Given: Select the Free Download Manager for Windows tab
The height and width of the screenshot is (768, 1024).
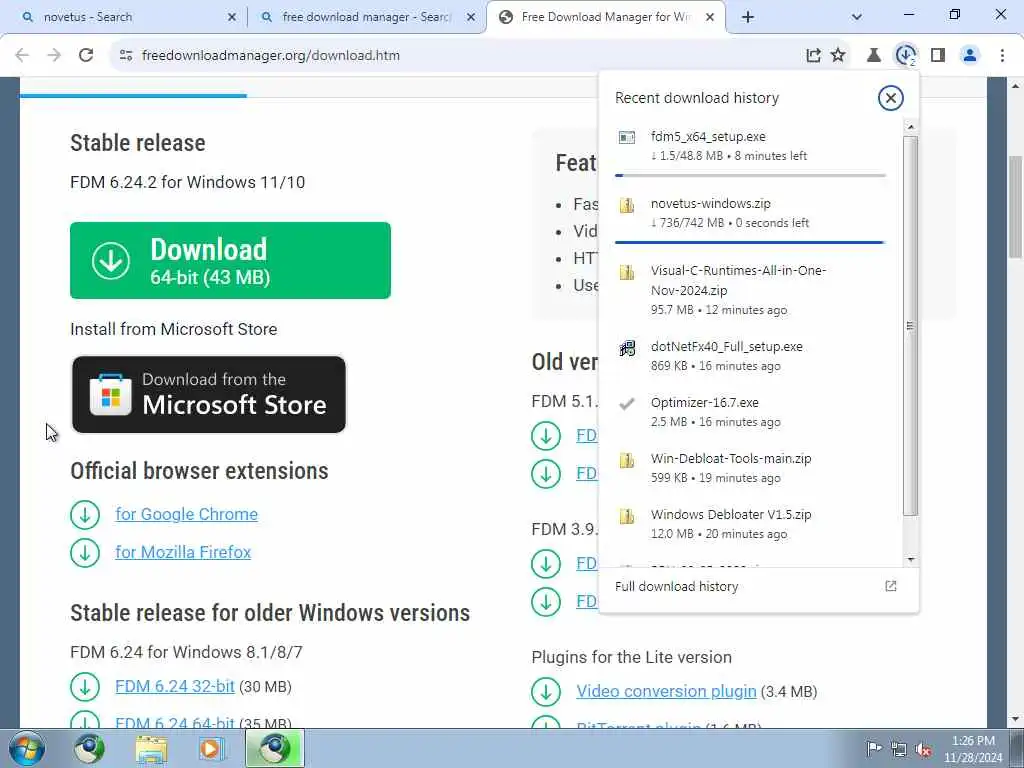Looking at the screenshot, I should coord(606,18).
